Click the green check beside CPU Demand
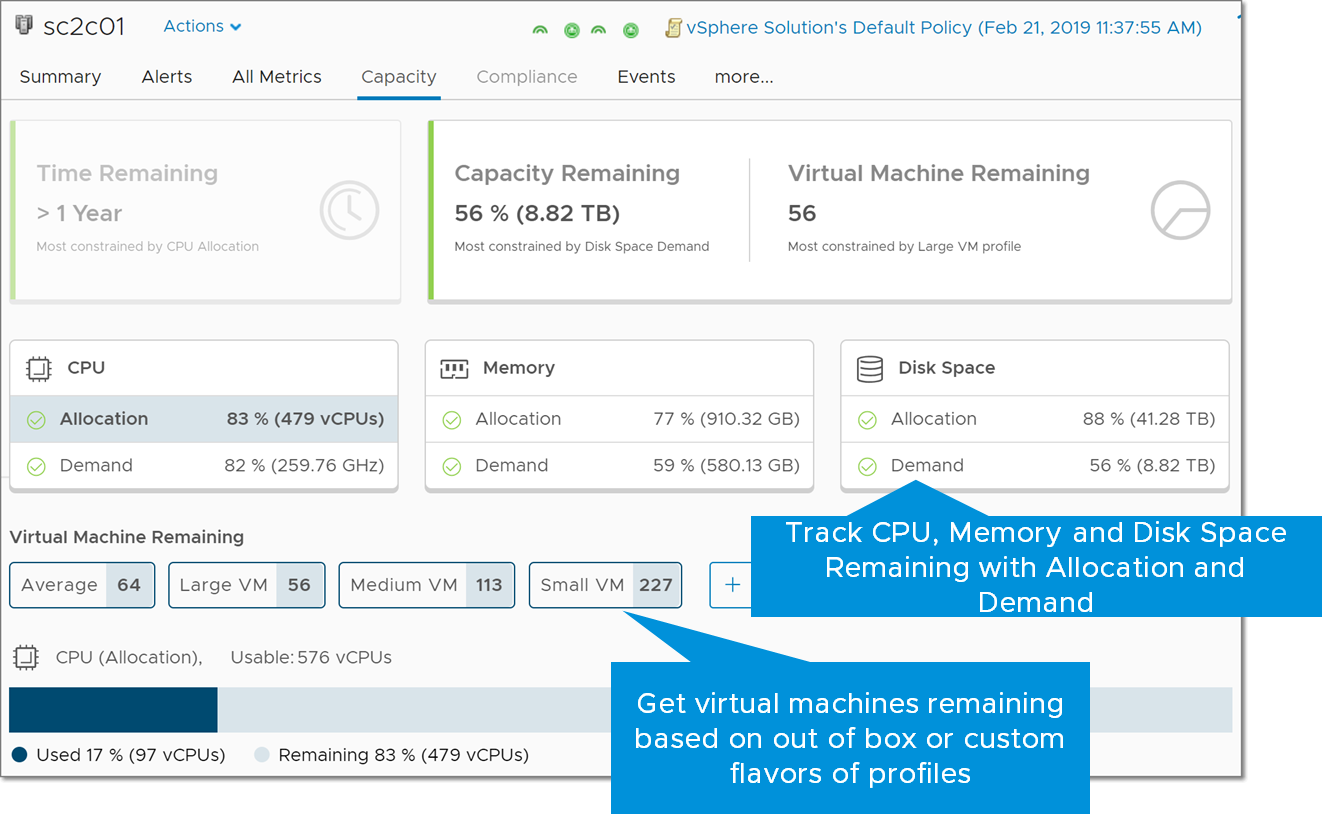This screenshot has height=814, width=1322. point(36,466)
